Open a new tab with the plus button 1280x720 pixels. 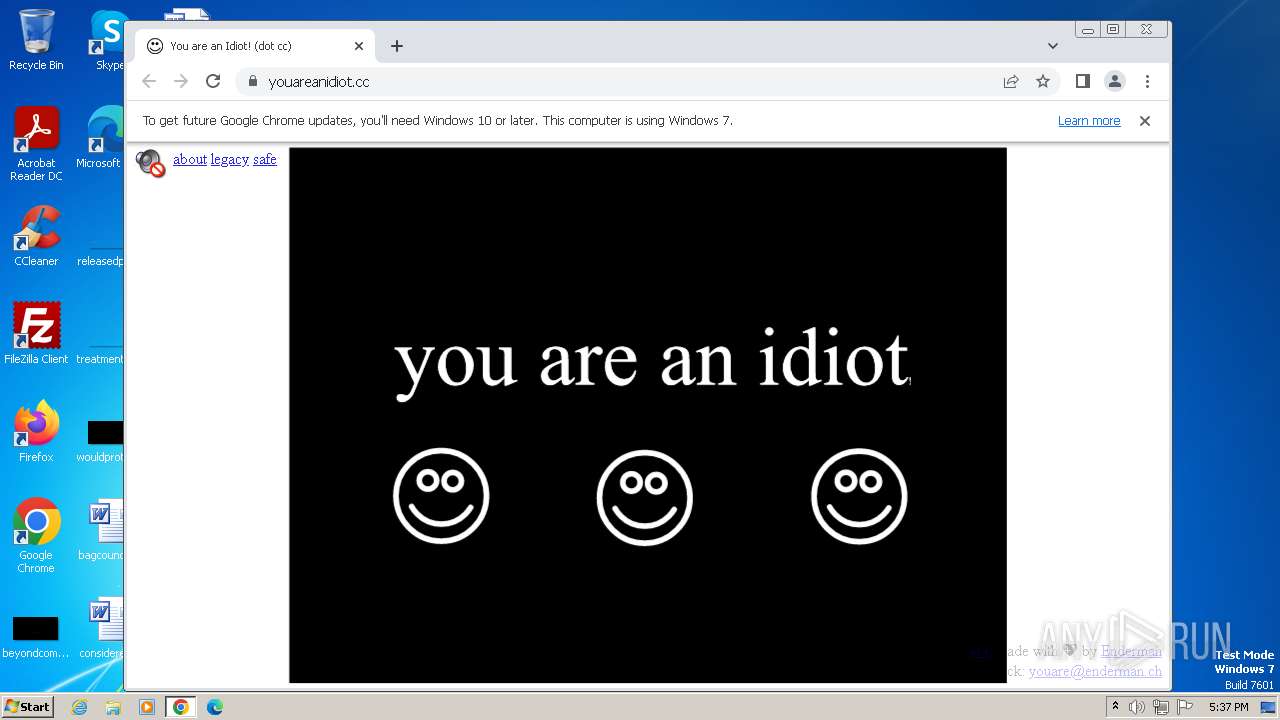(x=397, y=46)
